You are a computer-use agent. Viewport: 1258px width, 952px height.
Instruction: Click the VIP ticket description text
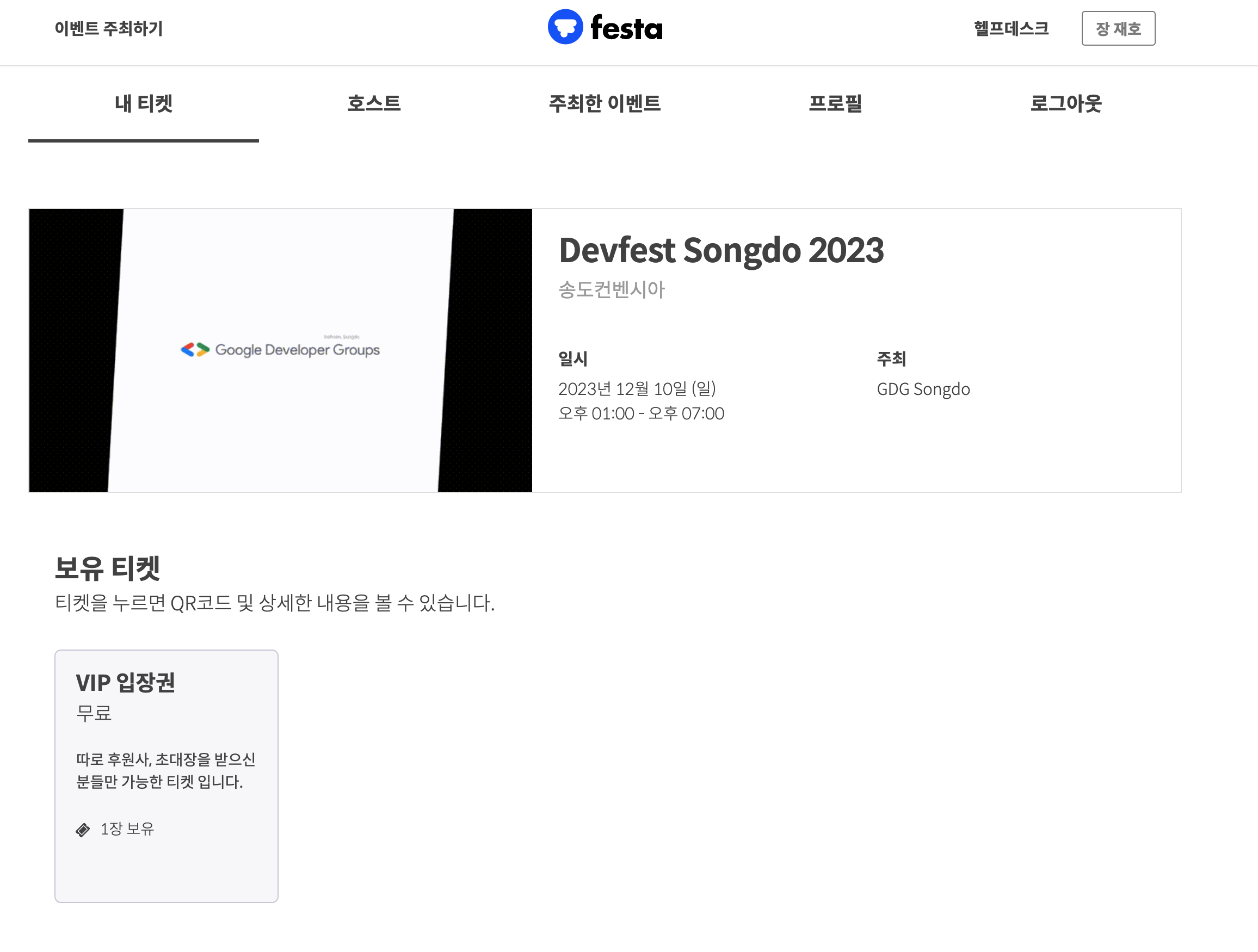(x=165, y=771)
